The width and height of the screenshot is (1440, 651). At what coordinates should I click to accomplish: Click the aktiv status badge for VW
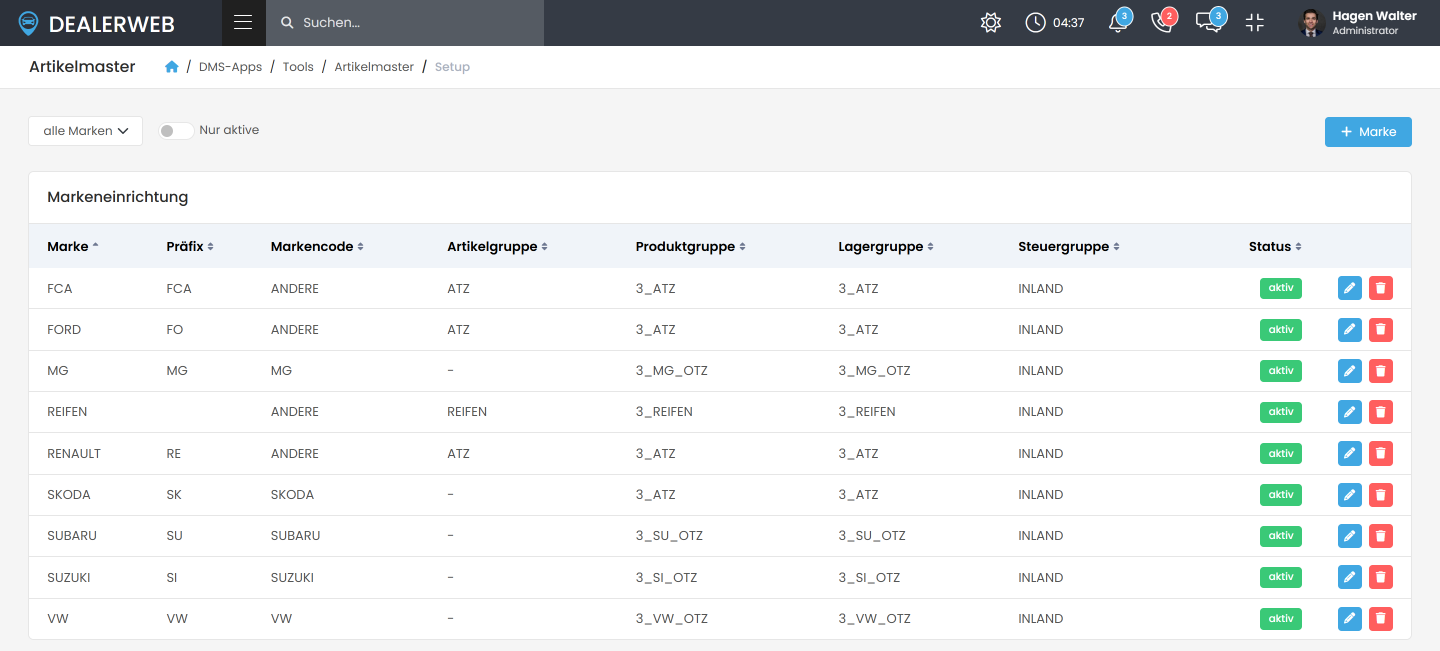pos(1281,619)
